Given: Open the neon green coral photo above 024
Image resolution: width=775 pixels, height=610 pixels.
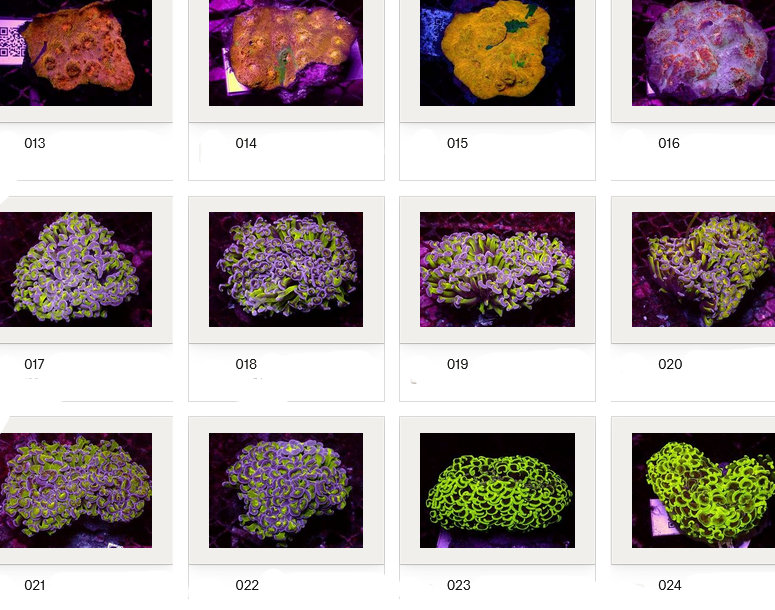Looking at the screenshot, I should [703, 490].
